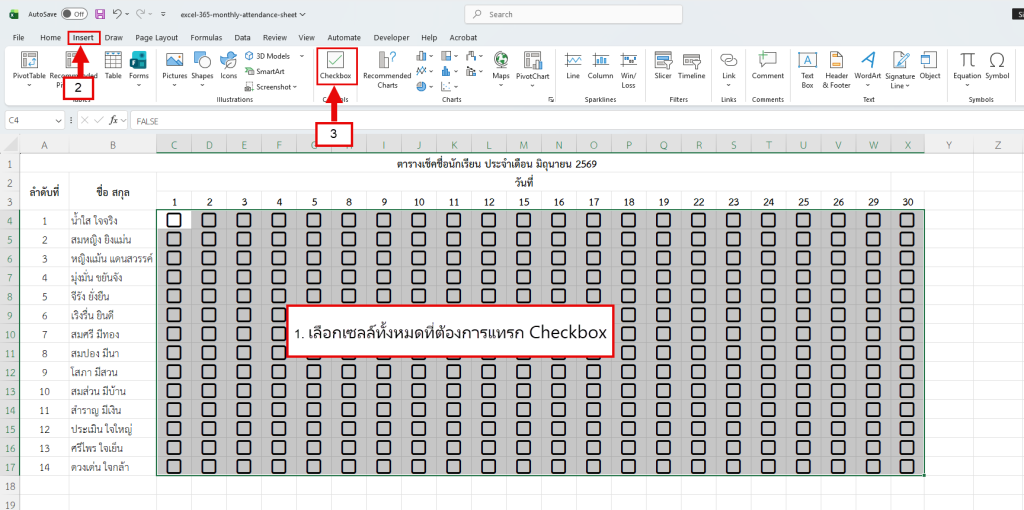Click the formula bar showing FALSE
This screenshot has width=1024, height=510.
[575, 121]
